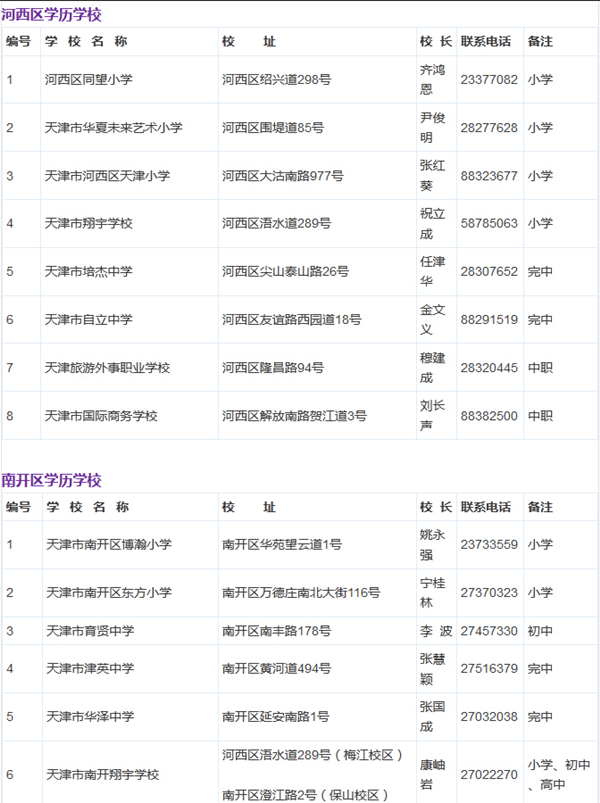Screen dimensions: 600x803
Task: Click the 小学、初中、高中 remark cell
Action: [559, 774]
